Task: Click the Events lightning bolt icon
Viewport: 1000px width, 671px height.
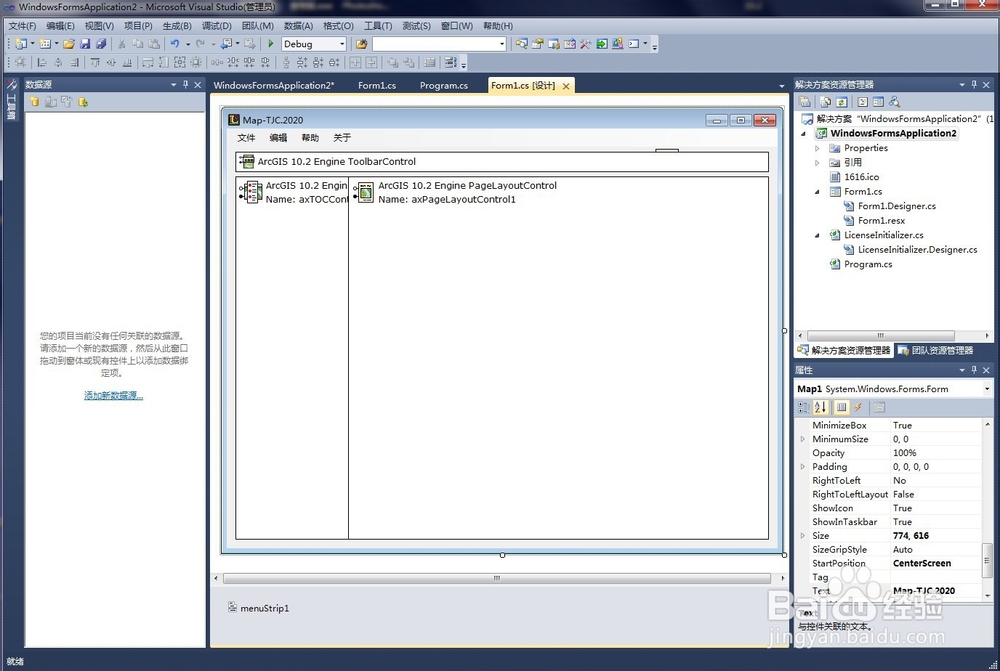Action: pyautogui.click(x=858, y=407)
